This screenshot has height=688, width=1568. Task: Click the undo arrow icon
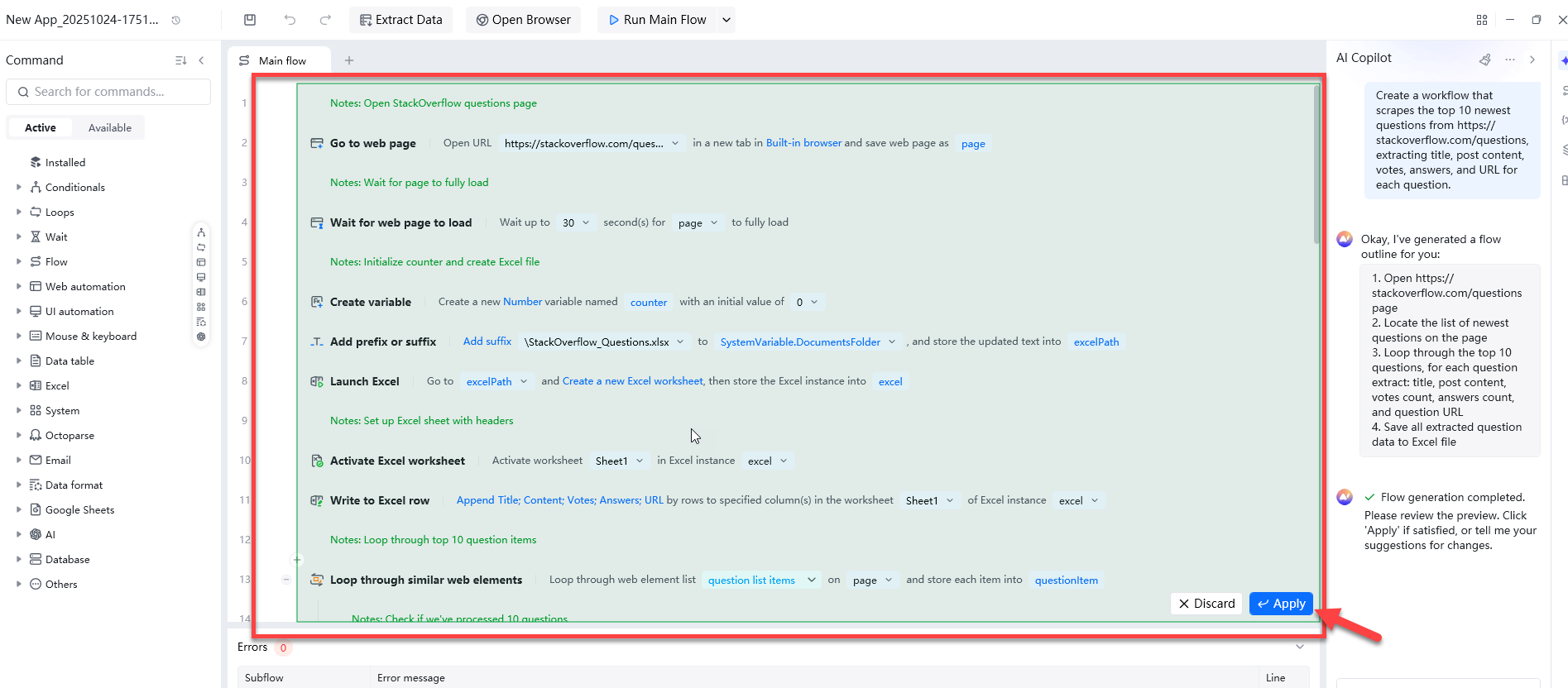tap(290, 20)
